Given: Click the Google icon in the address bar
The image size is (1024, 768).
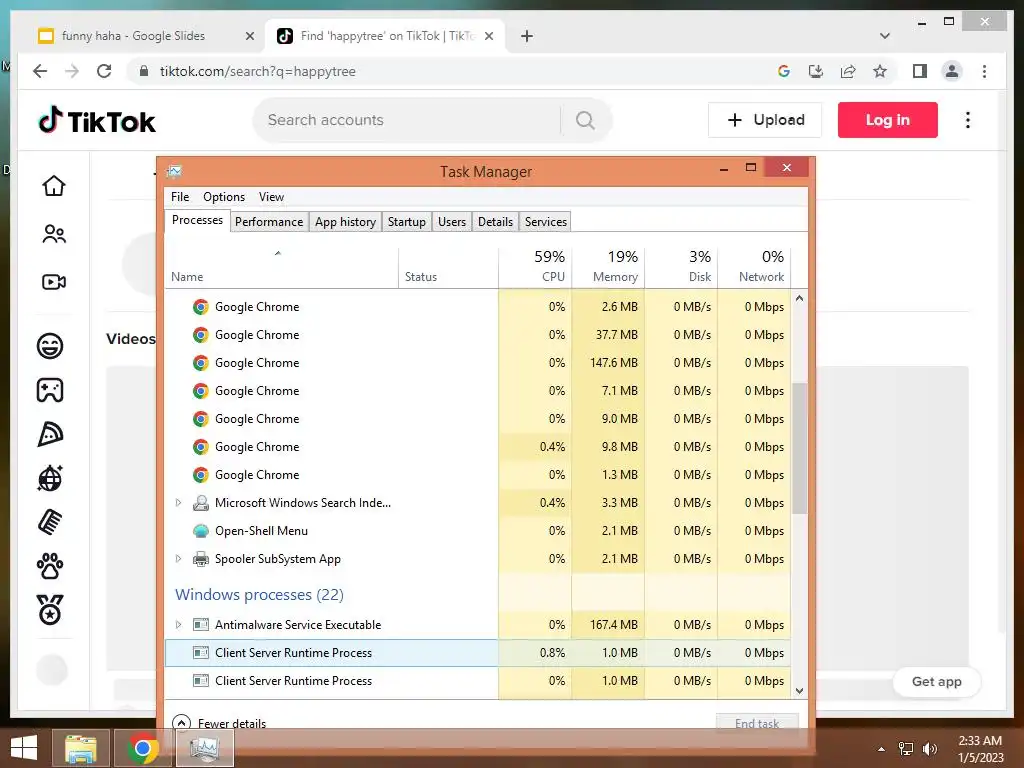Looking at the screenshot, I should coord(784,71).
